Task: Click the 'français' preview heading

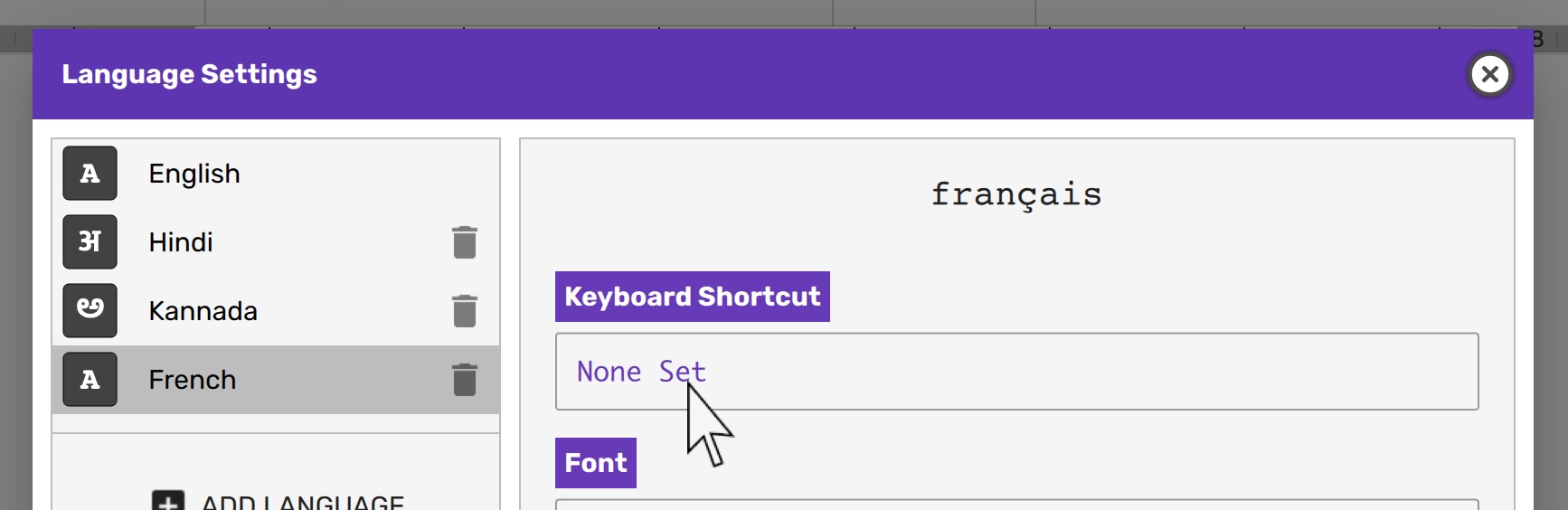Action: pyautogui.click(x=1016, y=194)
